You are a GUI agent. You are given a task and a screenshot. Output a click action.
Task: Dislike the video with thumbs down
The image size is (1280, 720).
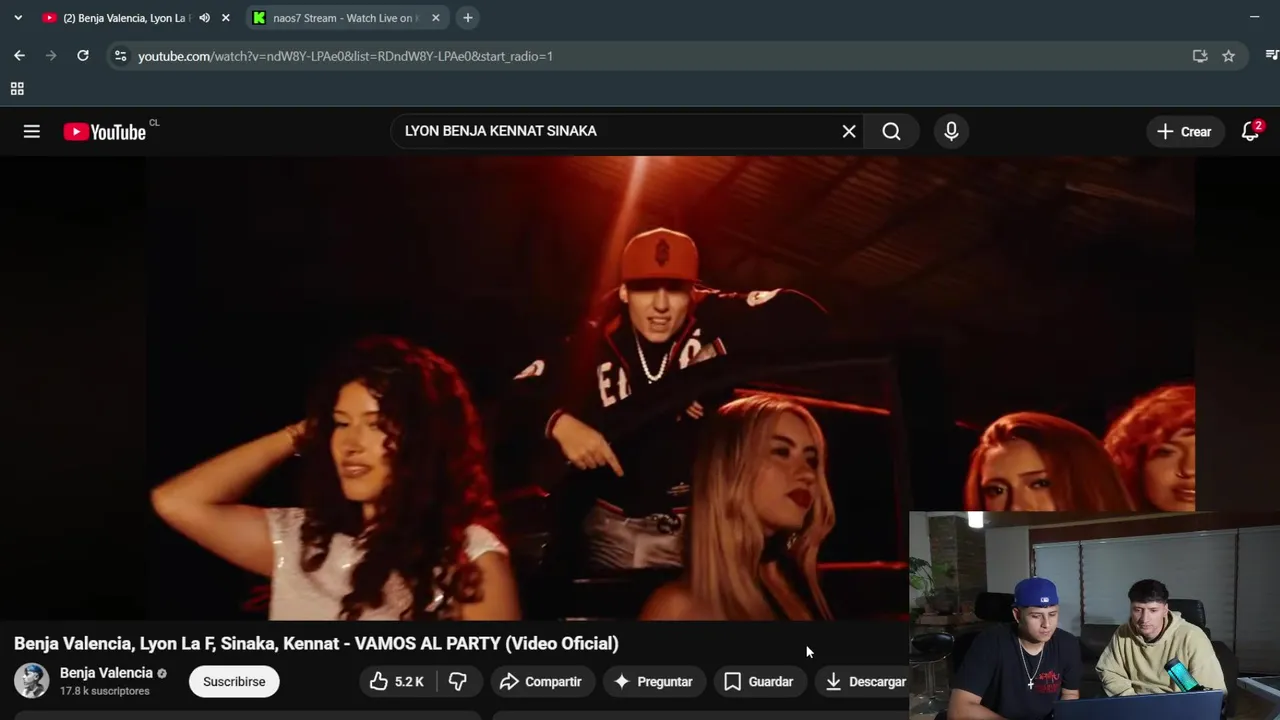[x=458, y=681]
